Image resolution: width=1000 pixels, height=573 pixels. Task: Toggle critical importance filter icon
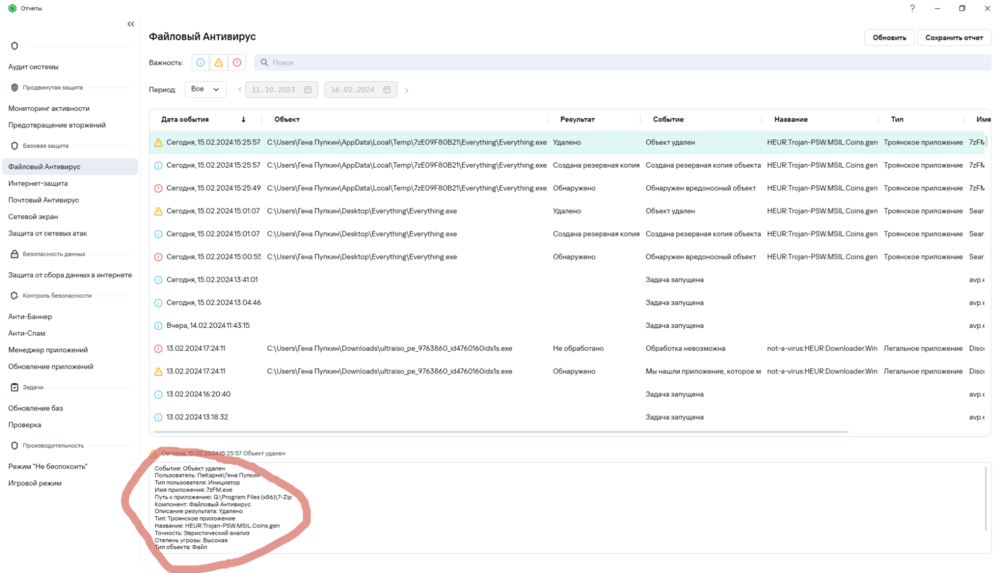click(x=237, y=63)
